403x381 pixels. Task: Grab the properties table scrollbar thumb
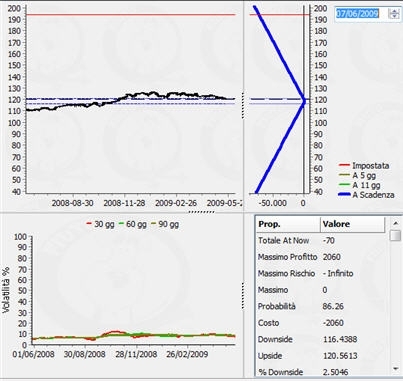pyautogui.click(x=396, y=235)
